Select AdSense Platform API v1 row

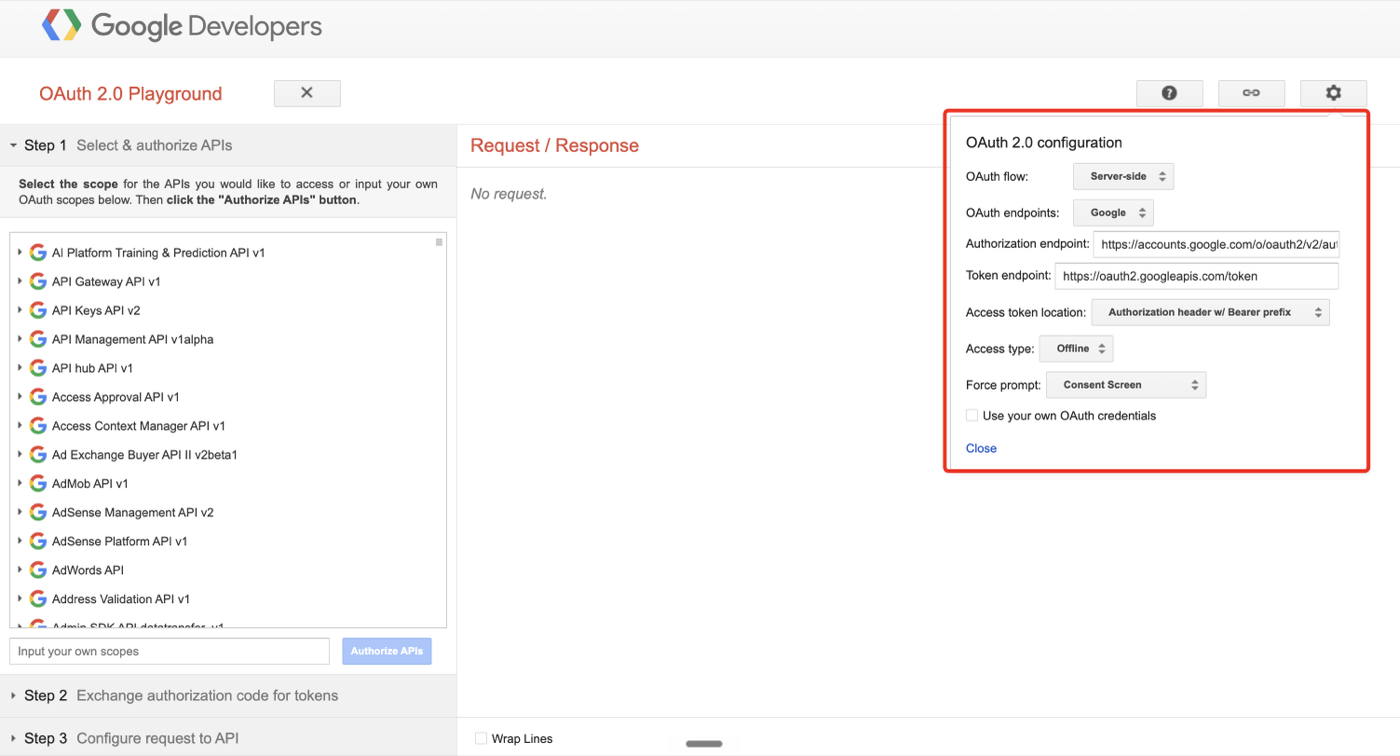pos(120,542)
